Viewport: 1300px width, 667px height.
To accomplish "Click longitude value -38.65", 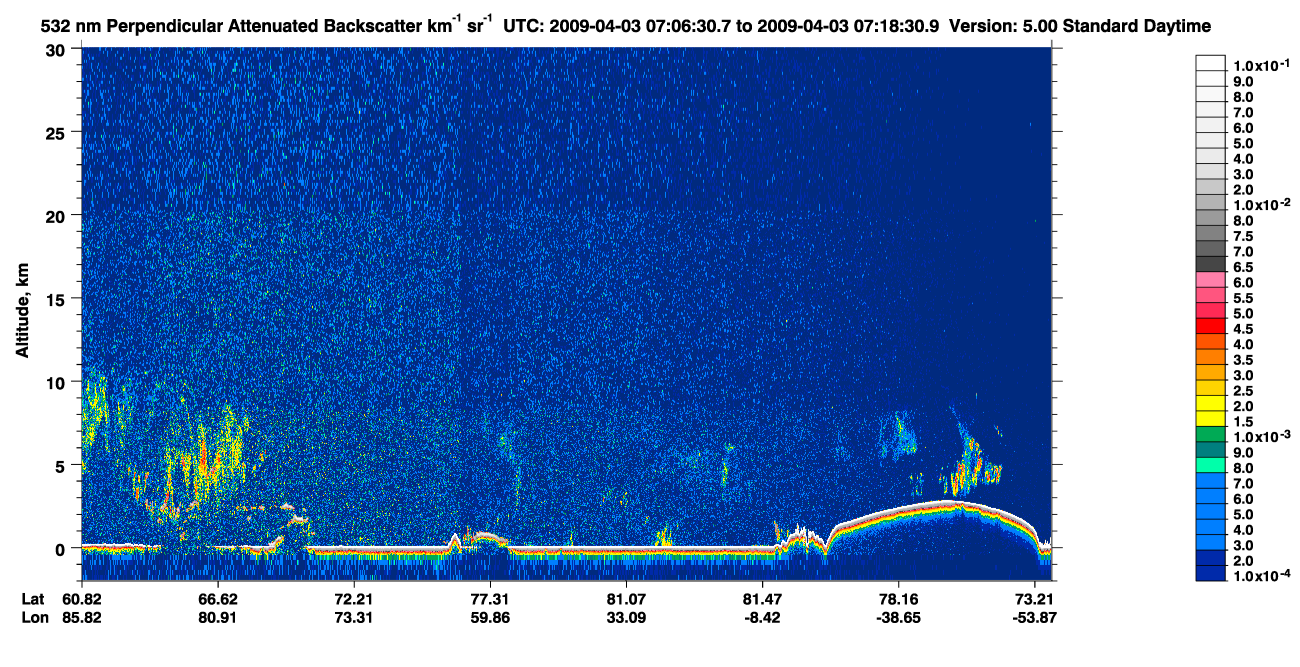I will click(898, 617).
